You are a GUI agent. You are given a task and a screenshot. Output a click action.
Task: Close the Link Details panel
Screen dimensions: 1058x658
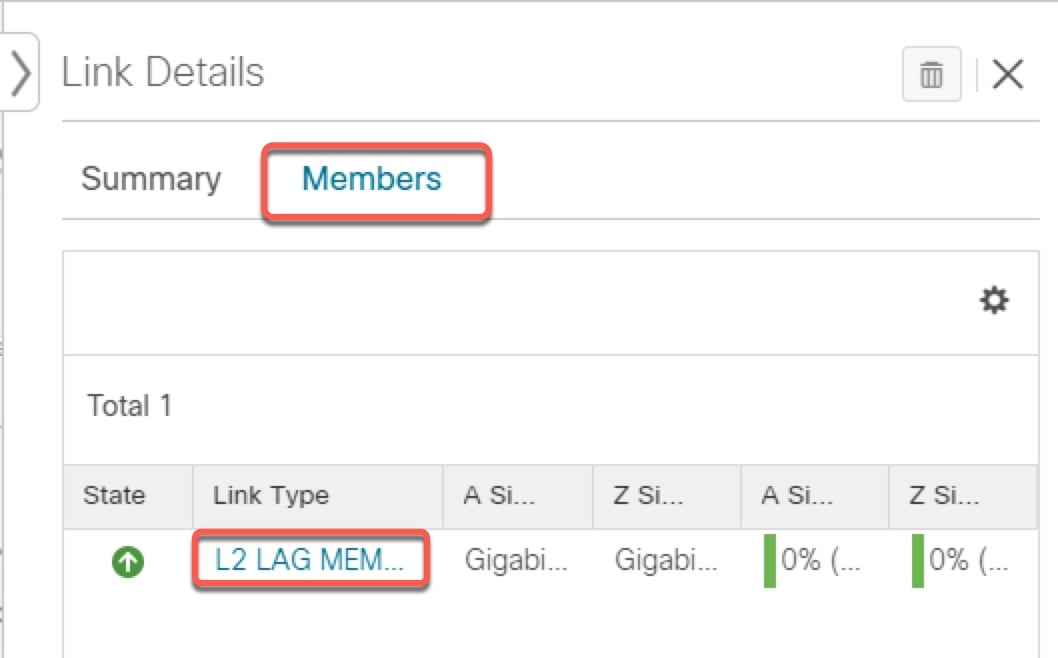[1007, 75]
